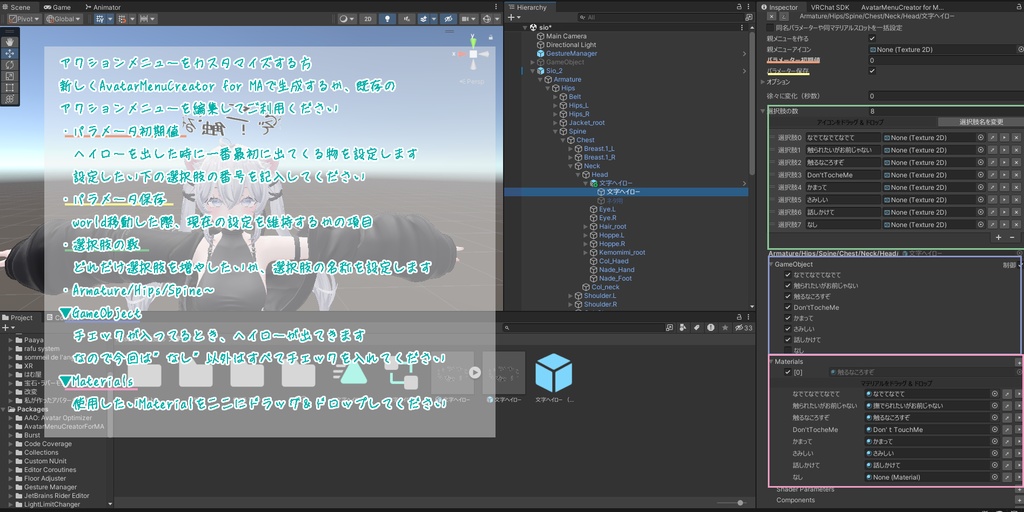The width and height of the screenshot is (1024, 512).
Task: Open Global handle rotation dropdown
Action: click(63, 19)
